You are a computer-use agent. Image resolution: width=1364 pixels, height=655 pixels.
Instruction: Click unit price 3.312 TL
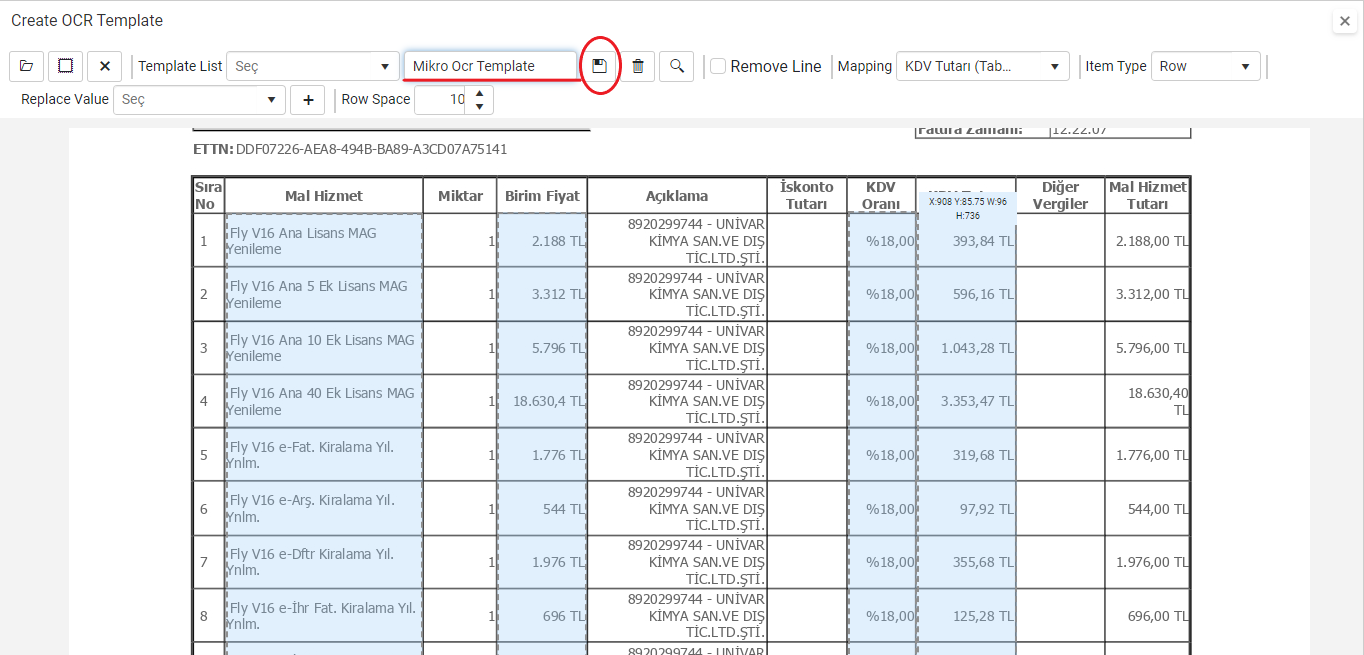(x=558, y=294)
